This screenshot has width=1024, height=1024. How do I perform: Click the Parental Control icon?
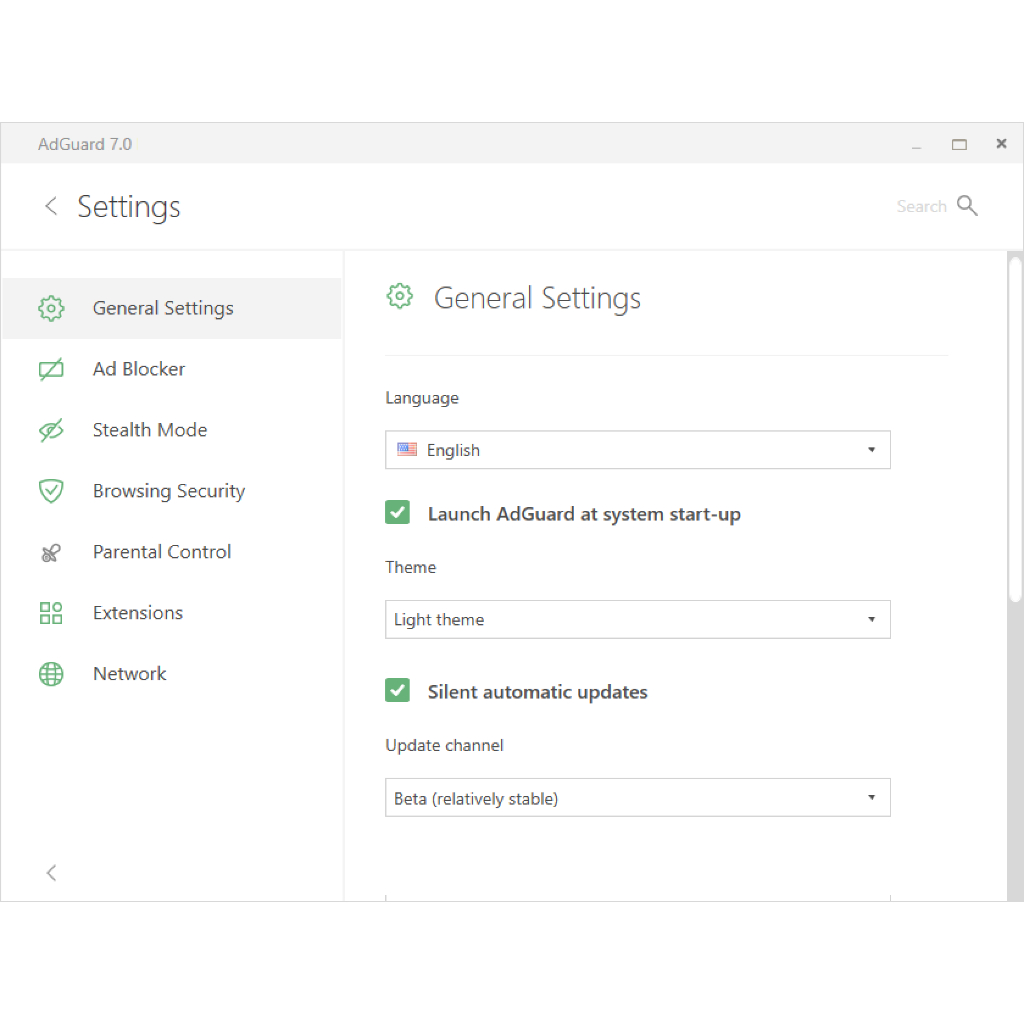(x=51, y=552)
